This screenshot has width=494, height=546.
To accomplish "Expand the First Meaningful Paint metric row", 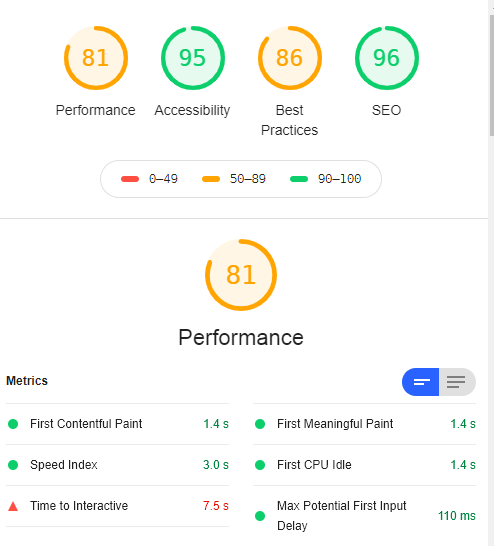I will click(x=364, y=424).
